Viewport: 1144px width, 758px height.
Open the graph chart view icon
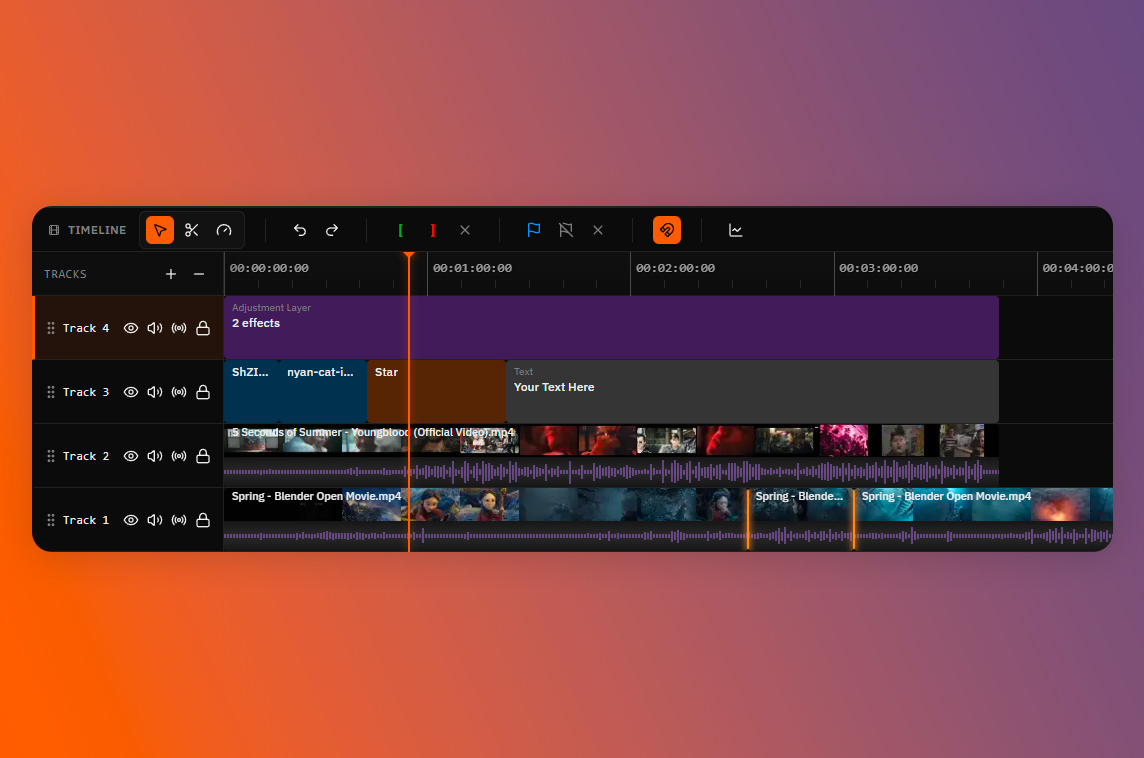(x=736, y=230)
